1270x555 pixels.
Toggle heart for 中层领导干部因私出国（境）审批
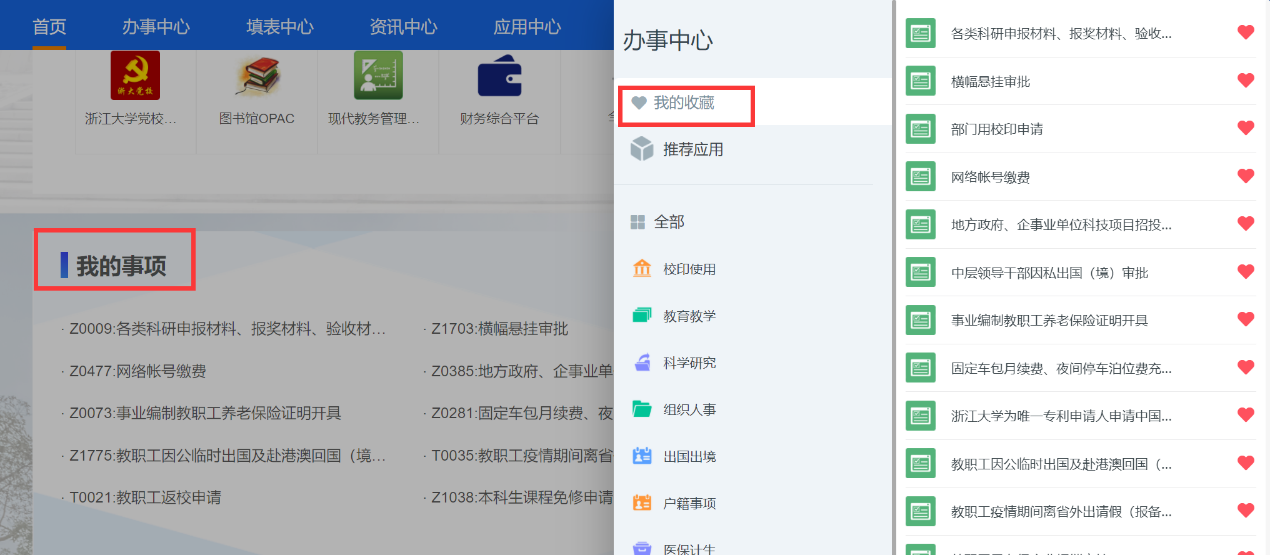point(1246,271)
